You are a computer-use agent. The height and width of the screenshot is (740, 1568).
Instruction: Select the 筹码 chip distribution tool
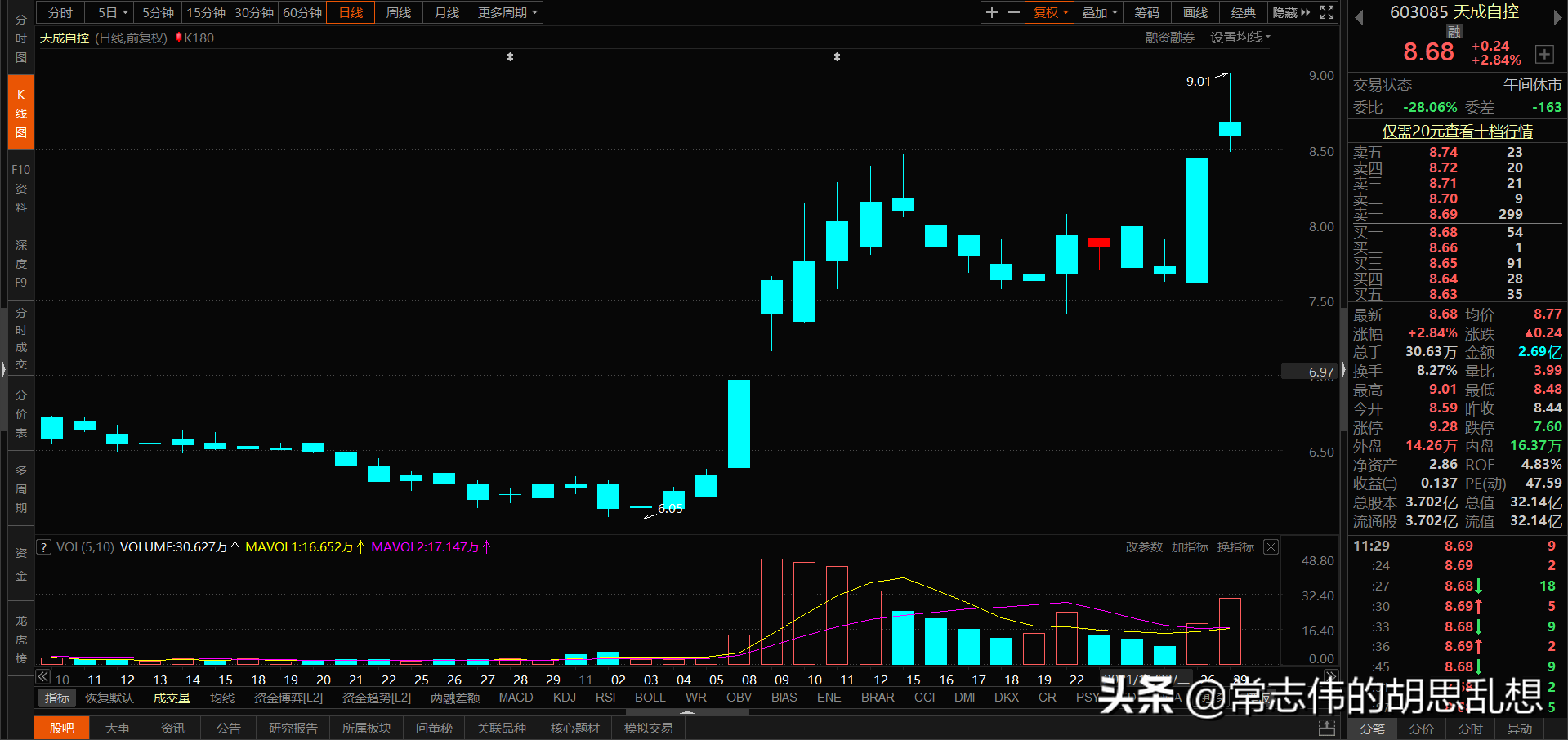(x=1146, y=12)
